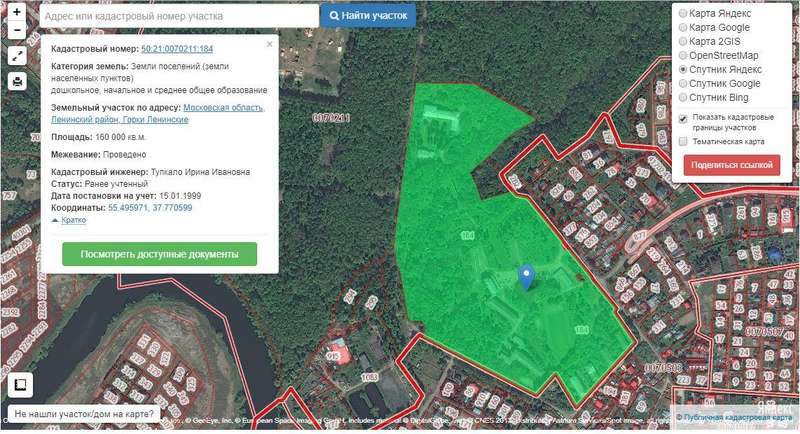The image size is (800, 434).
Task: Click the blue location pin marker
Action: [527, 278]
